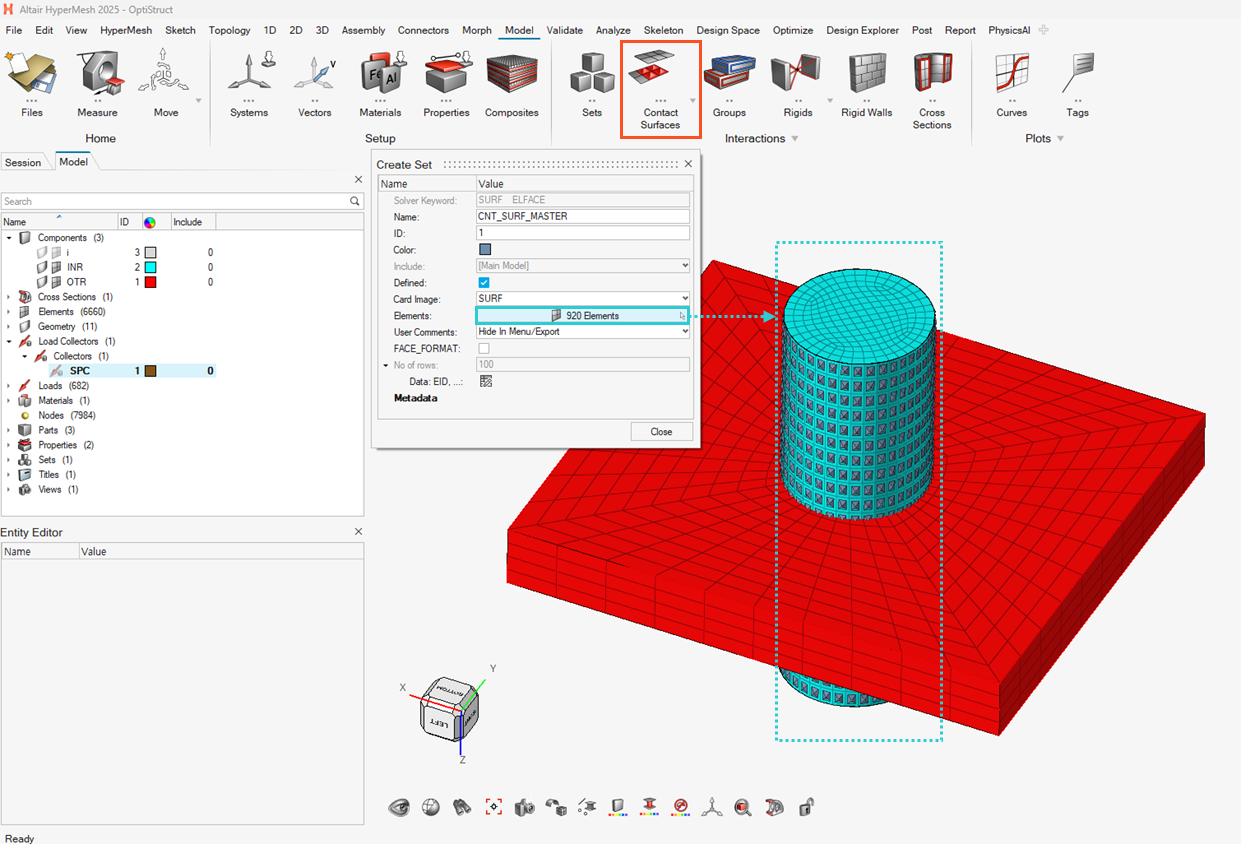The height and width of the screenshot is (844, 1241).
Task: Click the binoculars find icon
Action: pos(462,806)
